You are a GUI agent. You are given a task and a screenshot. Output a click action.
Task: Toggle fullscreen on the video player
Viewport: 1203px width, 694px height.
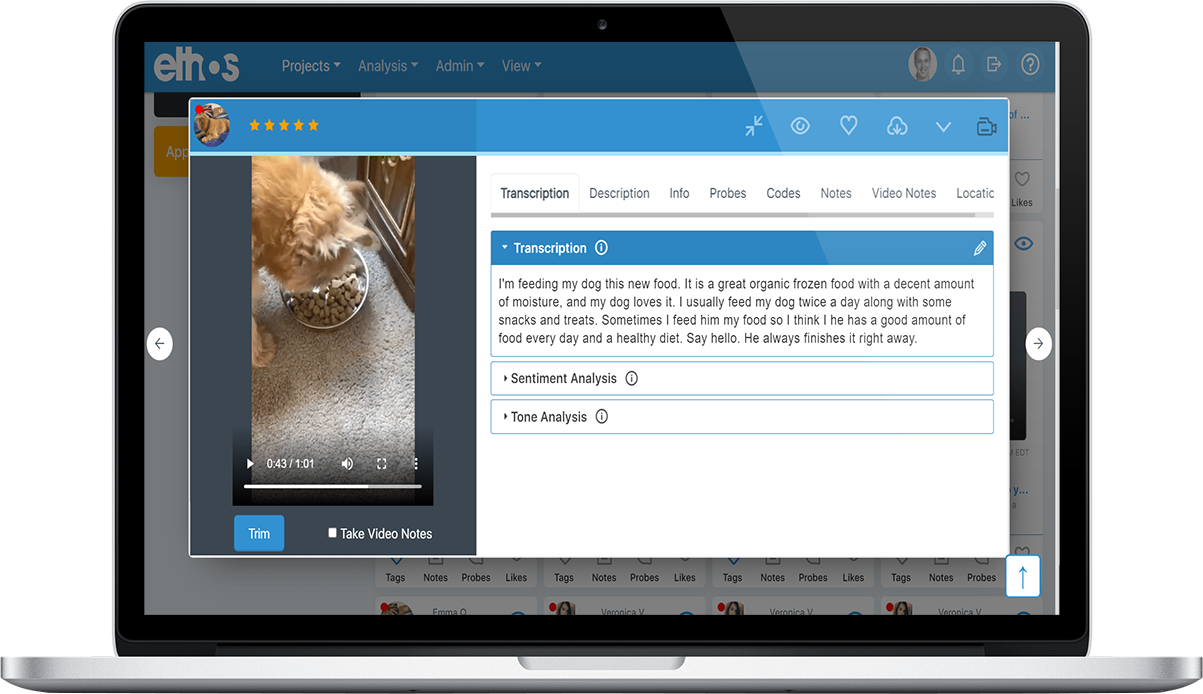coord(381,463)
